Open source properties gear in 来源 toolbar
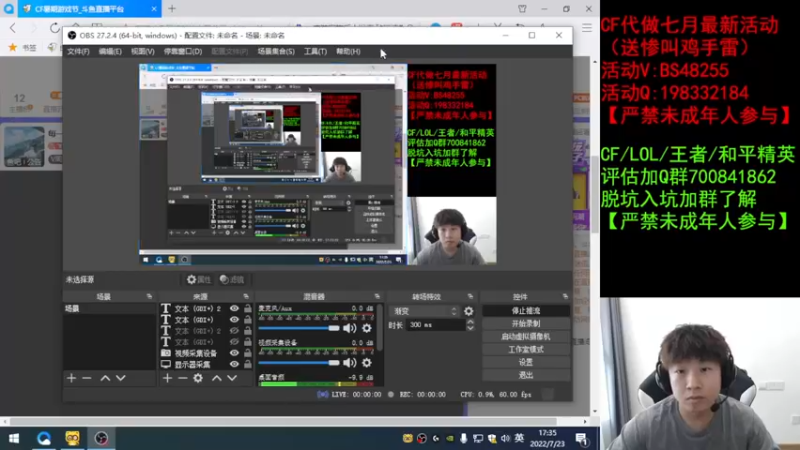This screenshot has width=800, height=450. point(198,378)
